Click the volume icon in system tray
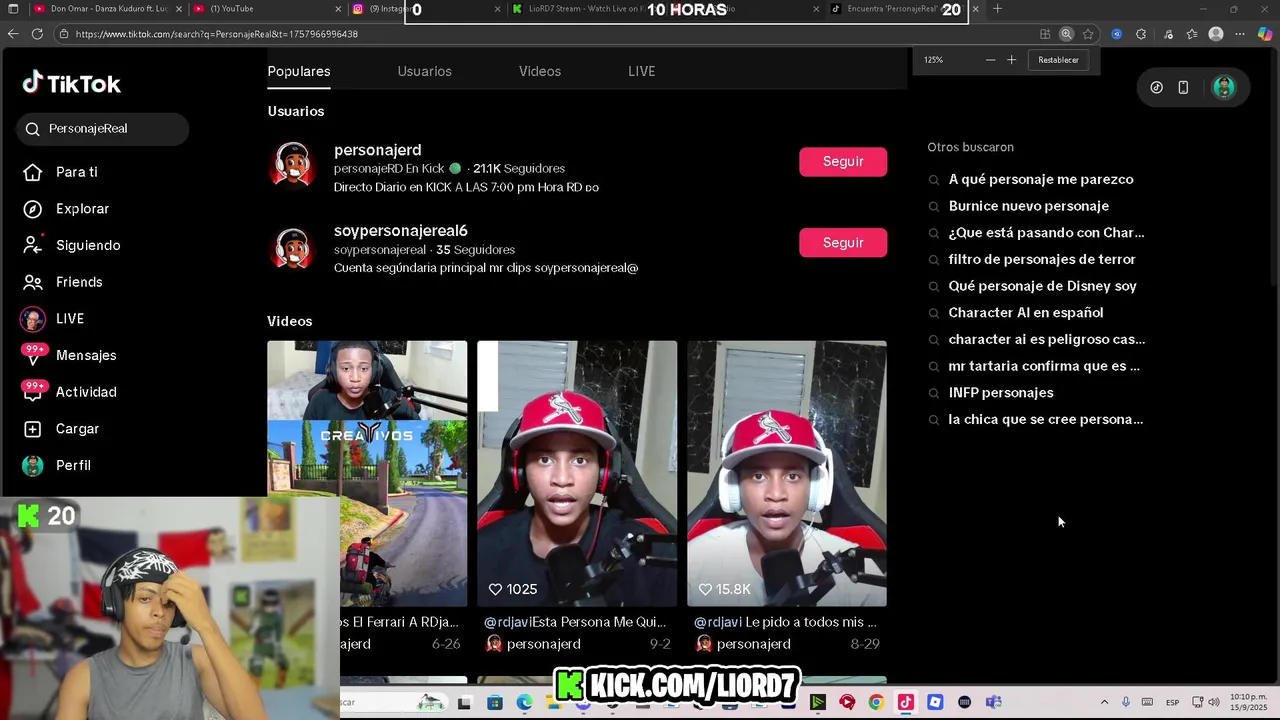1280x720 pixels. [1214, 702]
